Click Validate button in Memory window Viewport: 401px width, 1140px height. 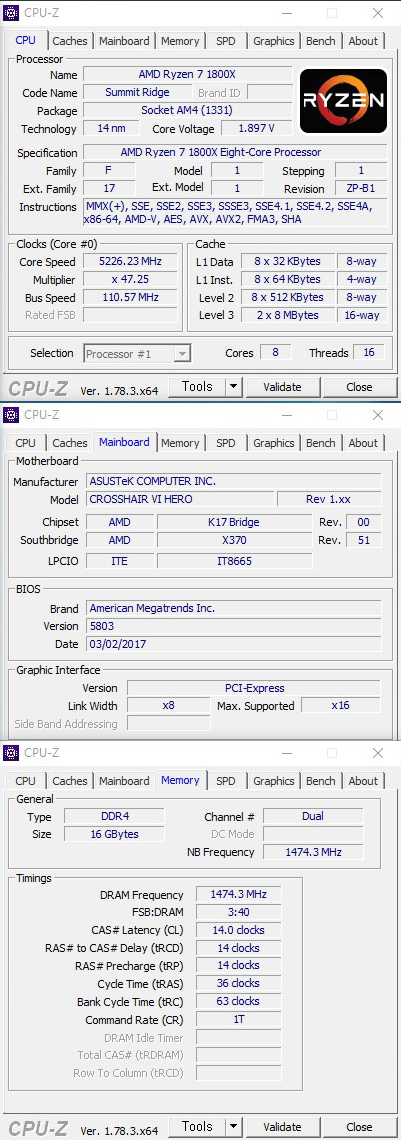click(282, 1127)
